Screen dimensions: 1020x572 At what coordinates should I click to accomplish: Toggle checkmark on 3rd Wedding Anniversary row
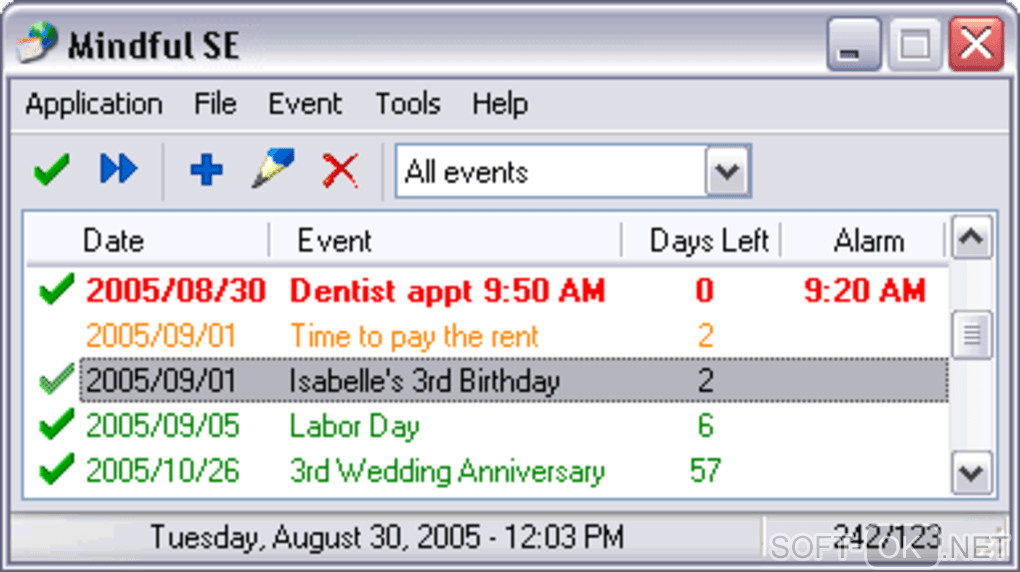point(56,470)
